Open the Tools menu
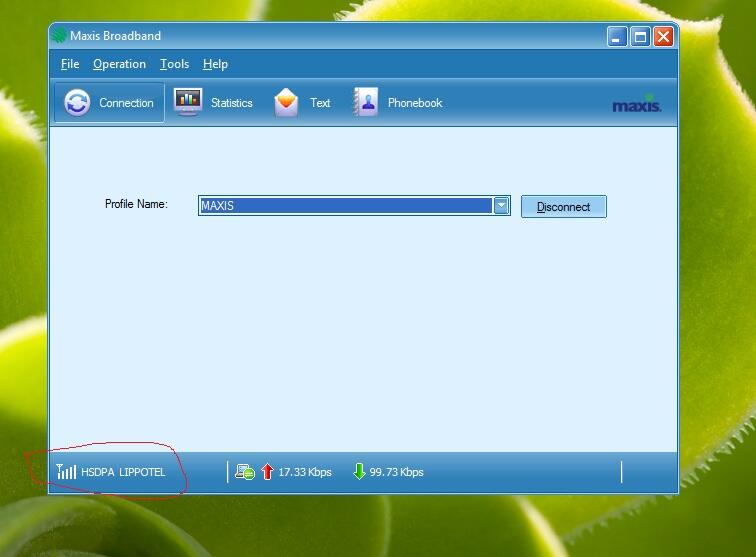The width and height of the screenshot is (756, 557). (x=175, y=64)
